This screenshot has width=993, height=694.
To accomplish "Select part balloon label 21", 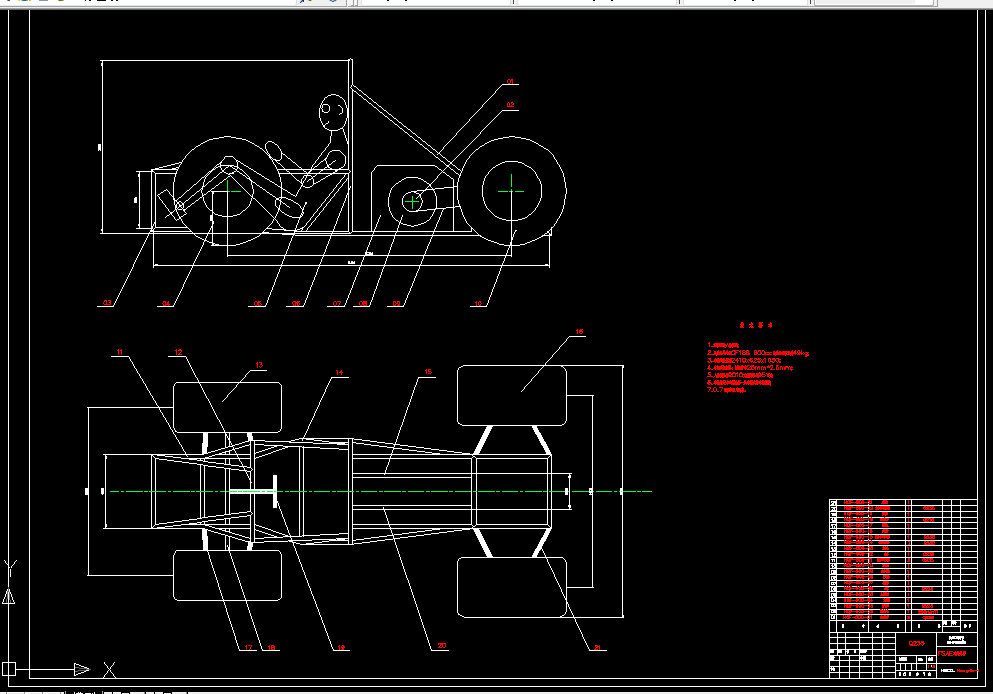I will [597, 647].
